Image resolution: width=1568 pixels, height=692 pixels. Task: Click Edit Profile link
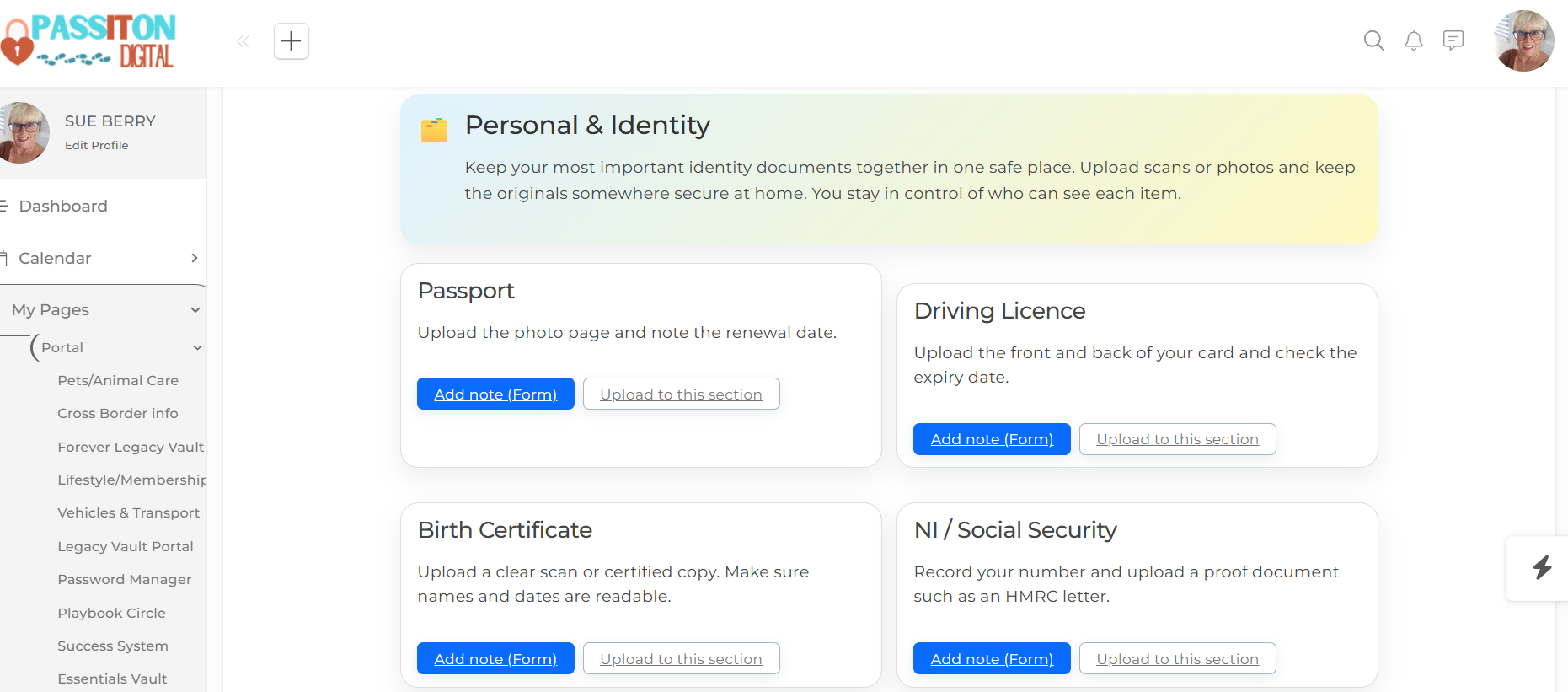pos(97,145)
